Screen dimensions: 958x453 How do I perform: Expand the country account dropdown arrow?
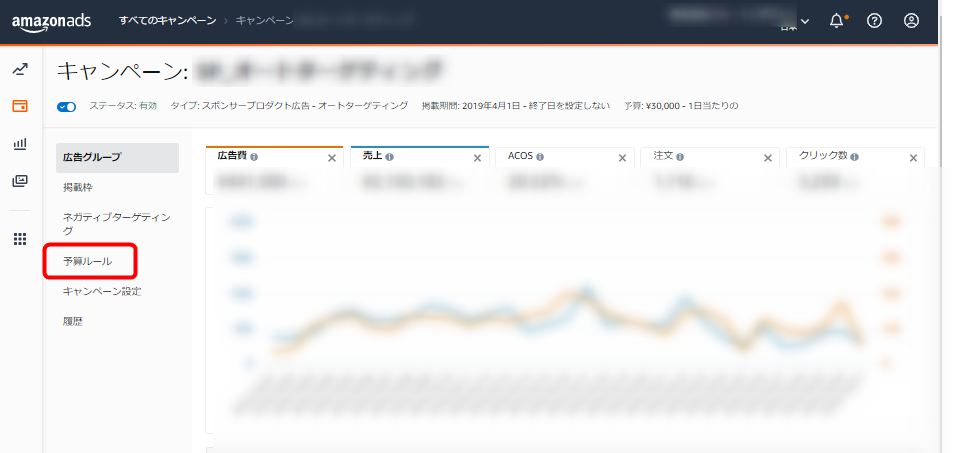point(805,23)
